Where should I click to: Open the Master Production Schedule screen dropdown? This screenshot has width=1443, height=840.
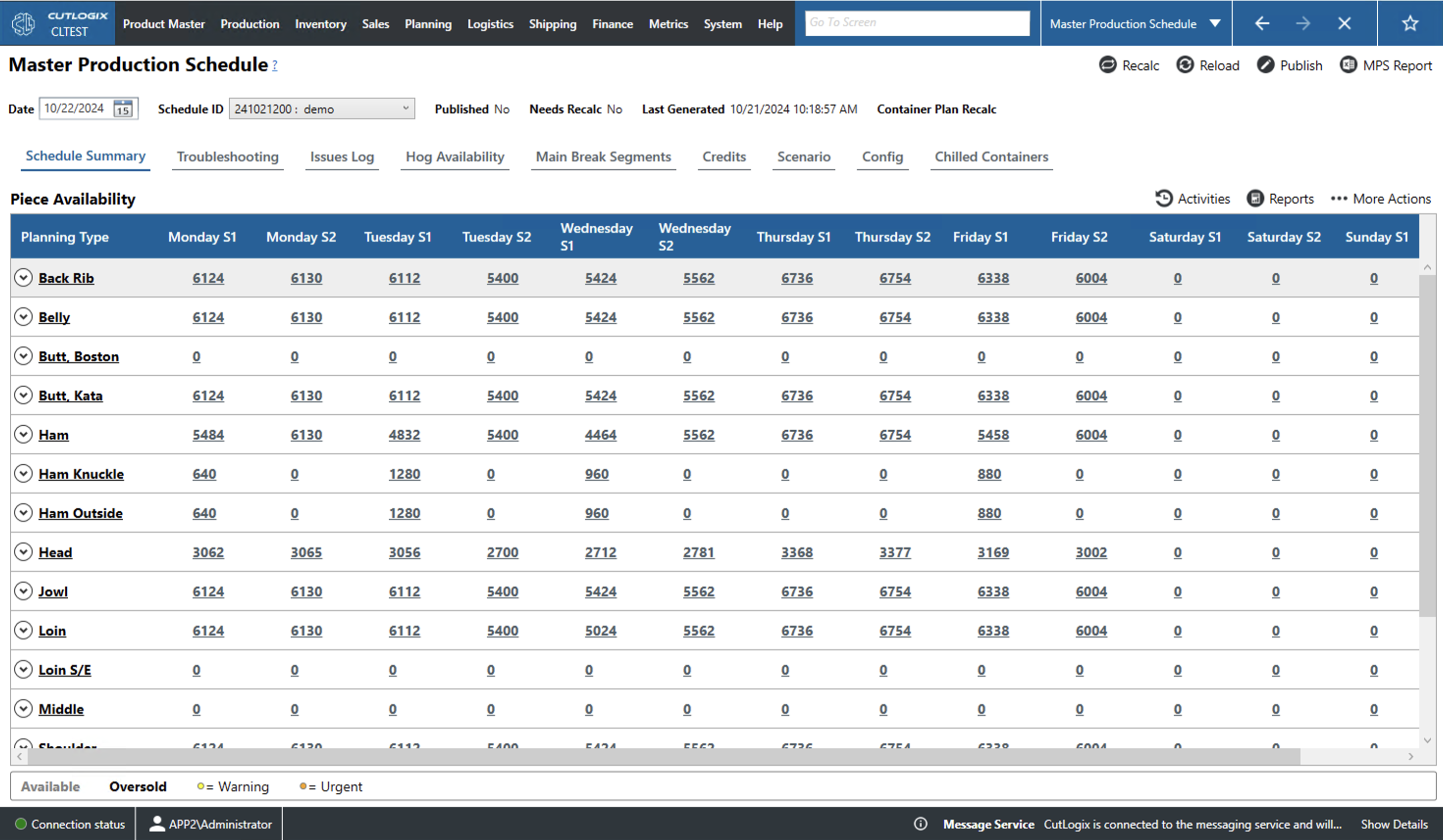[1214, 24]
